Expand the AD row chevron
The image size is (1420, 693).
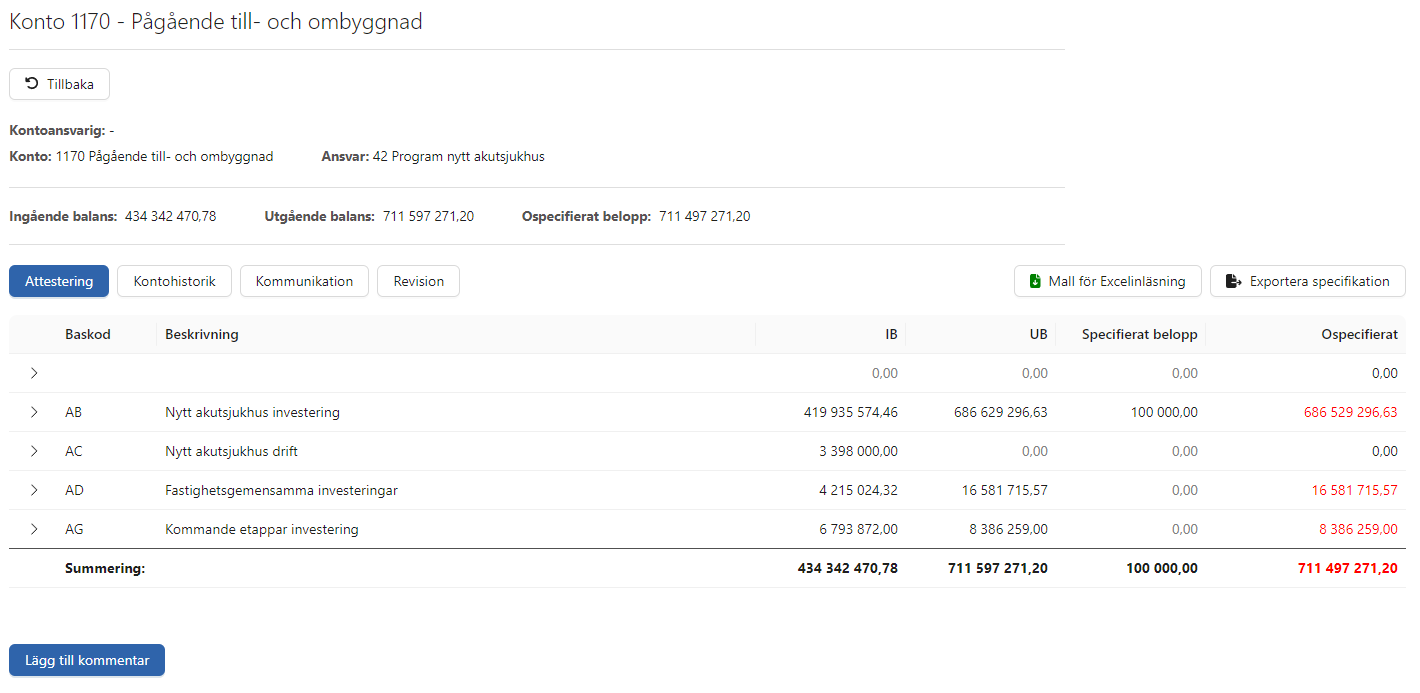point(34,490)
